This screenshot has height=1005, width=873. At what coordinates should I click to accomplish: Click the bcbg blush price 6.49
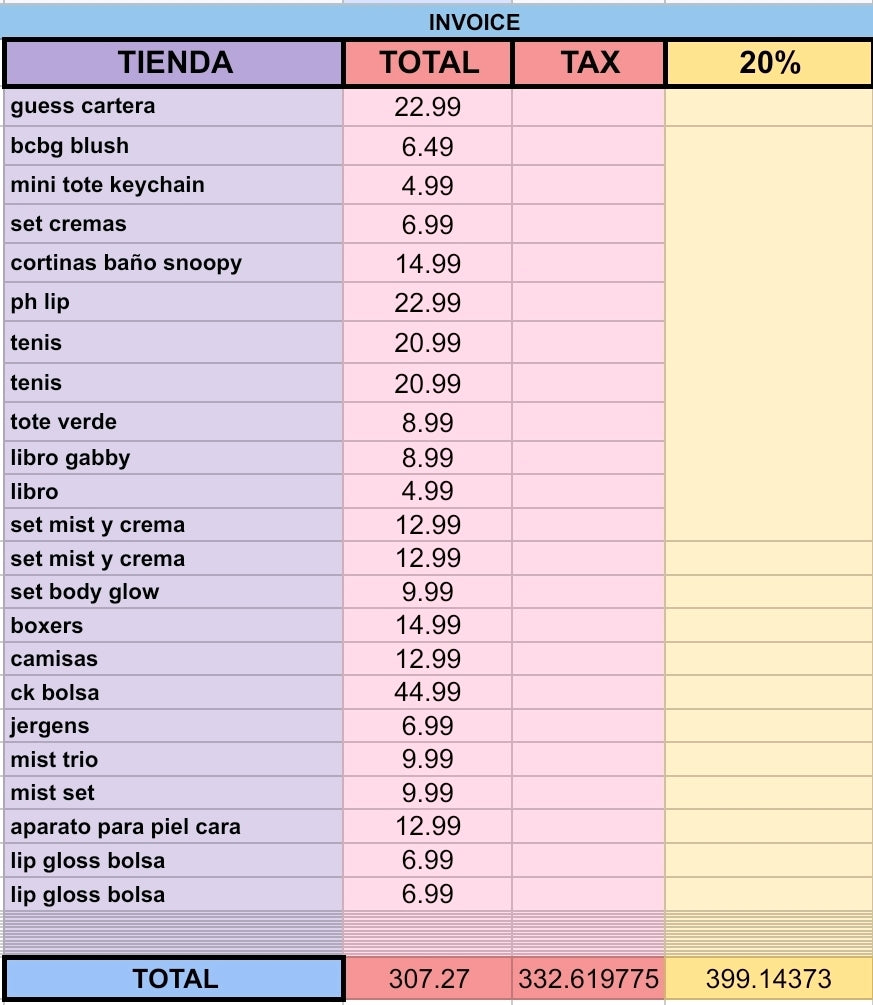(x=428, y=146)
